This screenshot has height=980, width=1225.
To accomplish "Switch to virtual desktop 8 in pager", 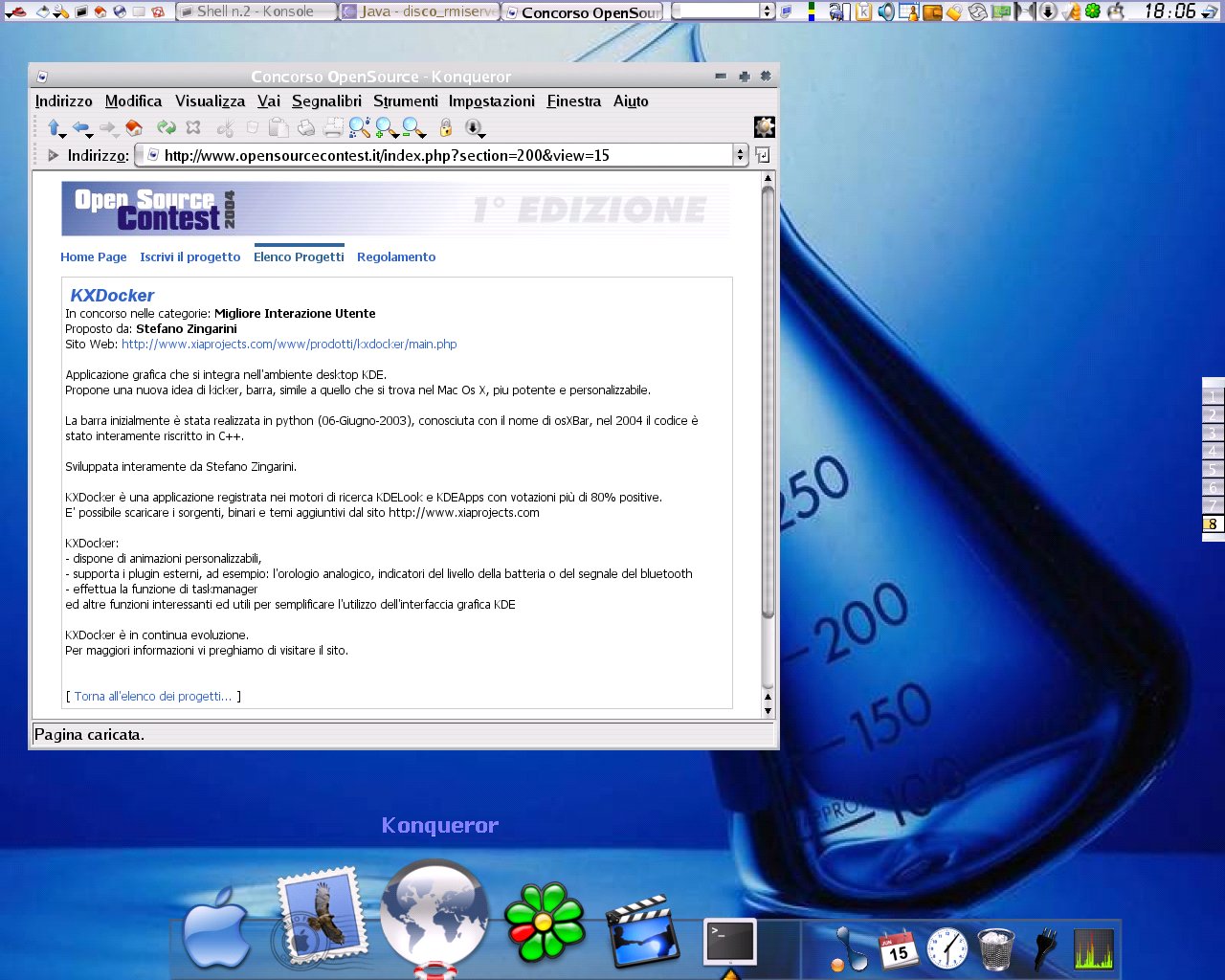I will point(1213,523).
